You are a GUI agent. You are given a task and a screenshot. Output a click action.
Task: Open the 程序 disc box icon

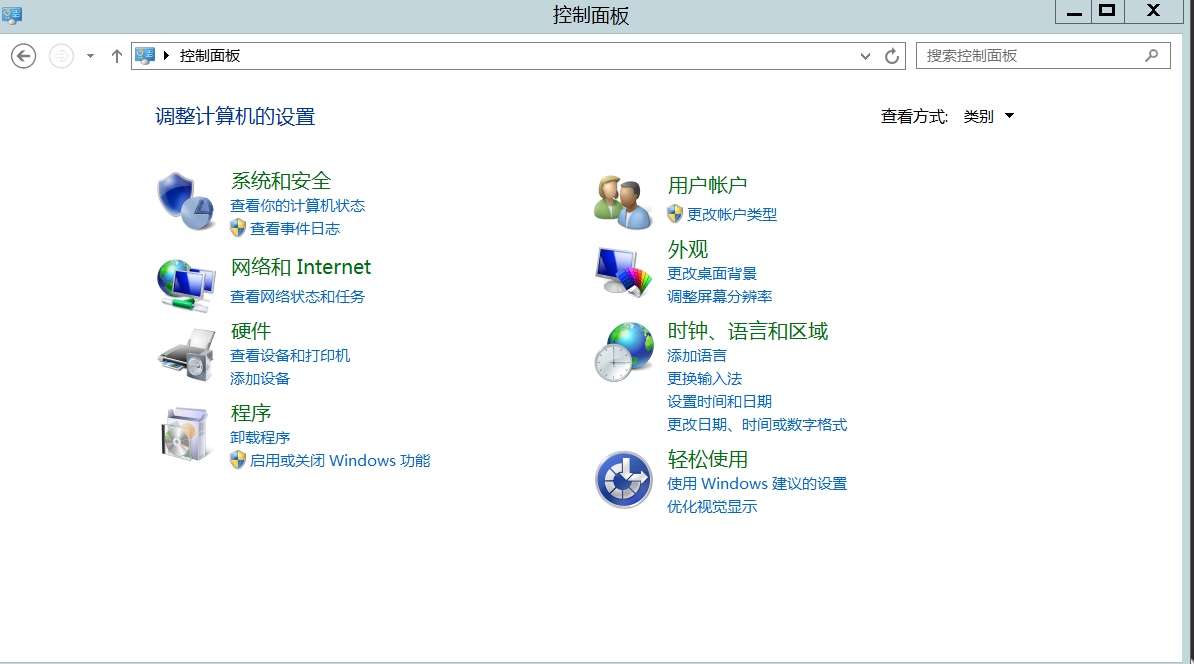pyautogui.click(x=186, y=434)
